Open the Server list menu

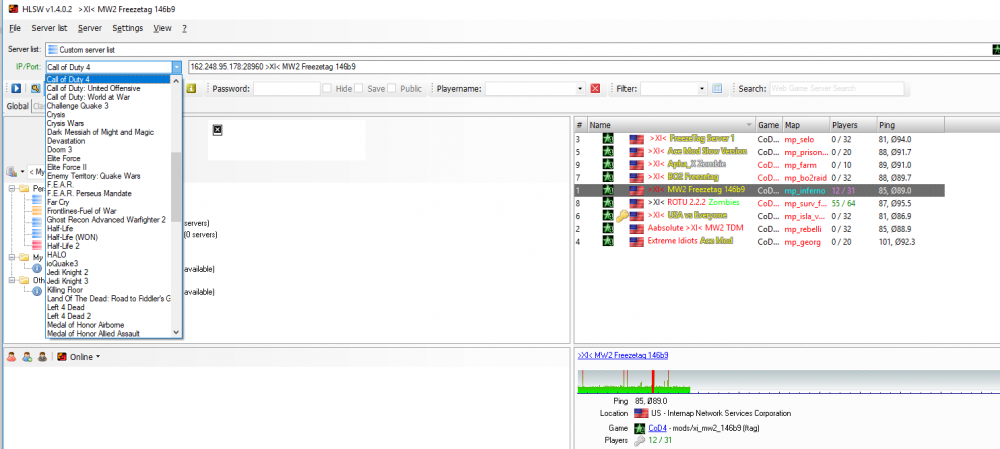click(x=49, y=28)
